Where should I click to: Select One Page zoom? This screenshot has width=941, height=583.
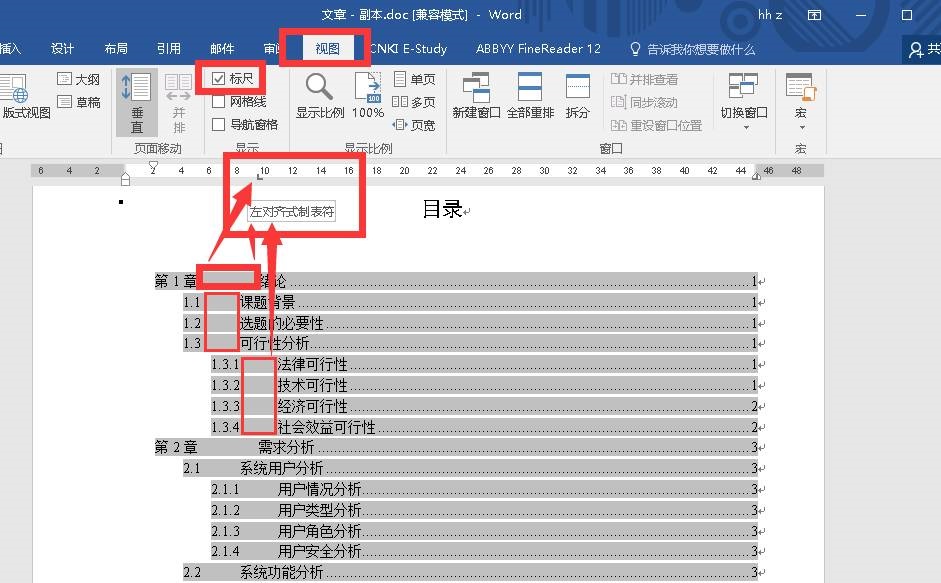pos(414,79)
